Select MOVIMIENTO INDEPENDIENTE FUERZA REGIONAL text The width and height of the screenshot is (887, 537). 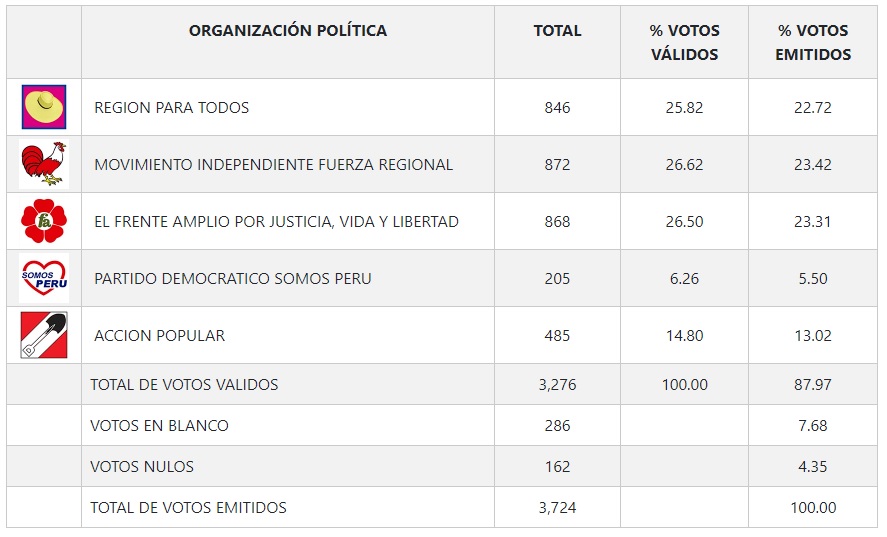273,165
